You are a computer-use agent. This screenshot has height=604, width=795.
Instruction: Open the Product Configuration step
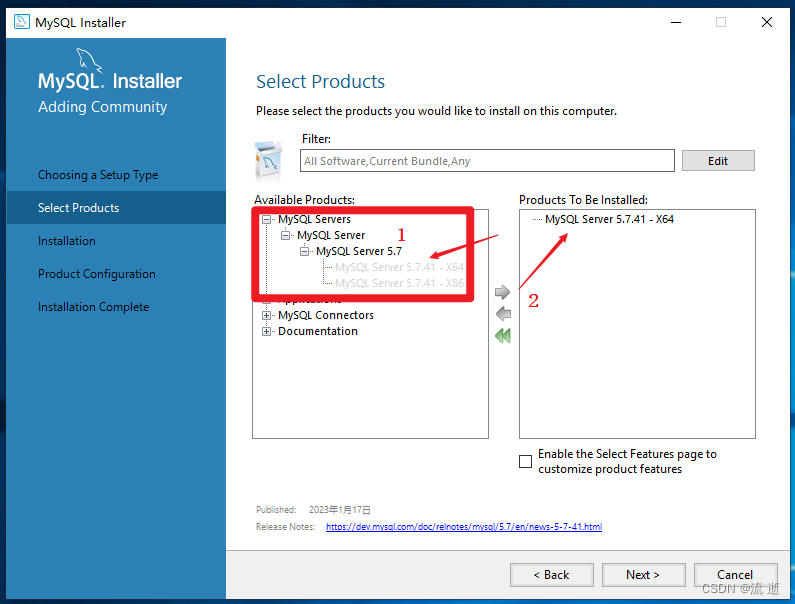click(96, 274)
